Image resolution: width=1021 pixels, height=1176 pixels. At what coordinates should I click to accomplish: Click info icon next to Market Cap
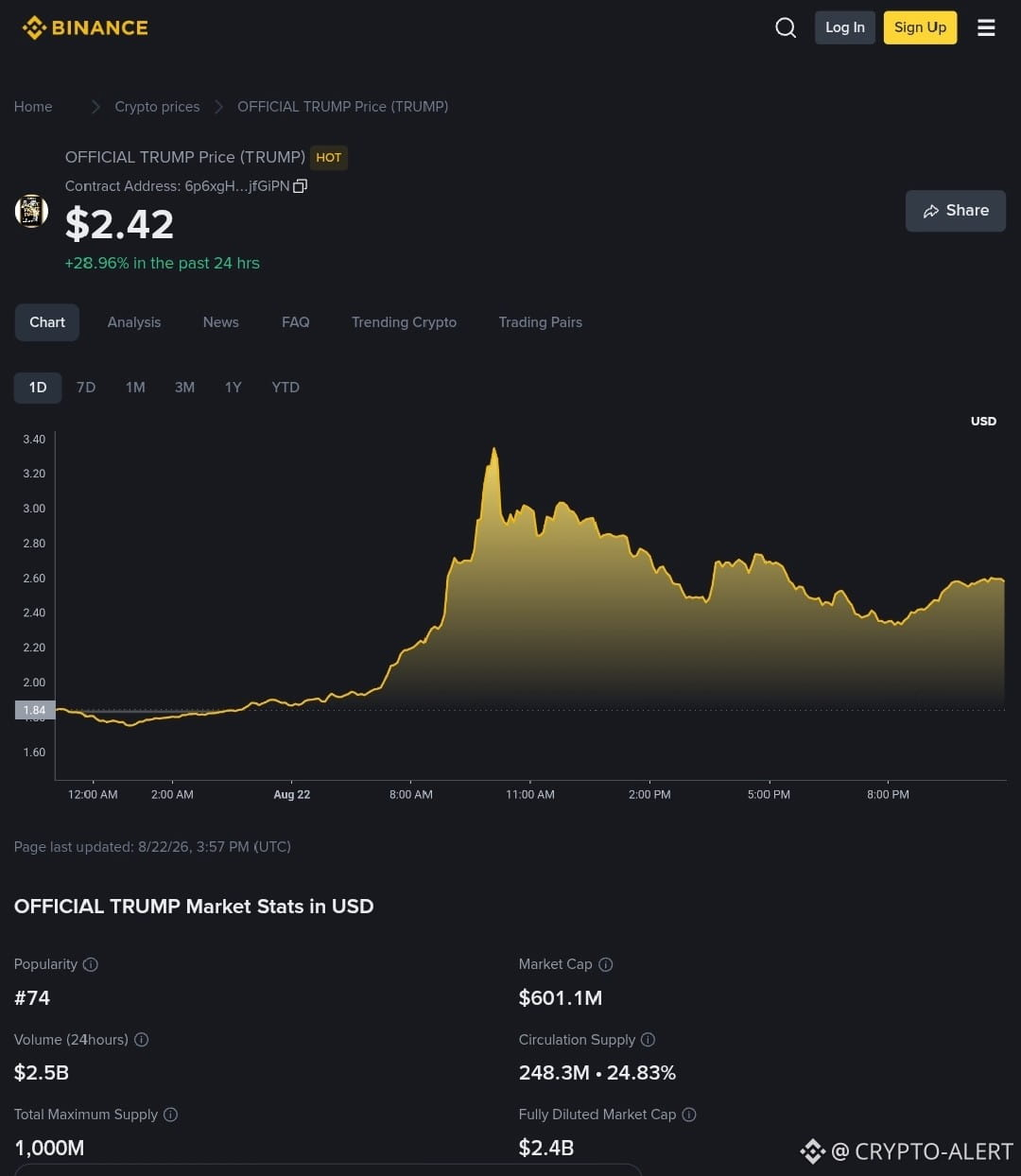[x=606, y=964]
